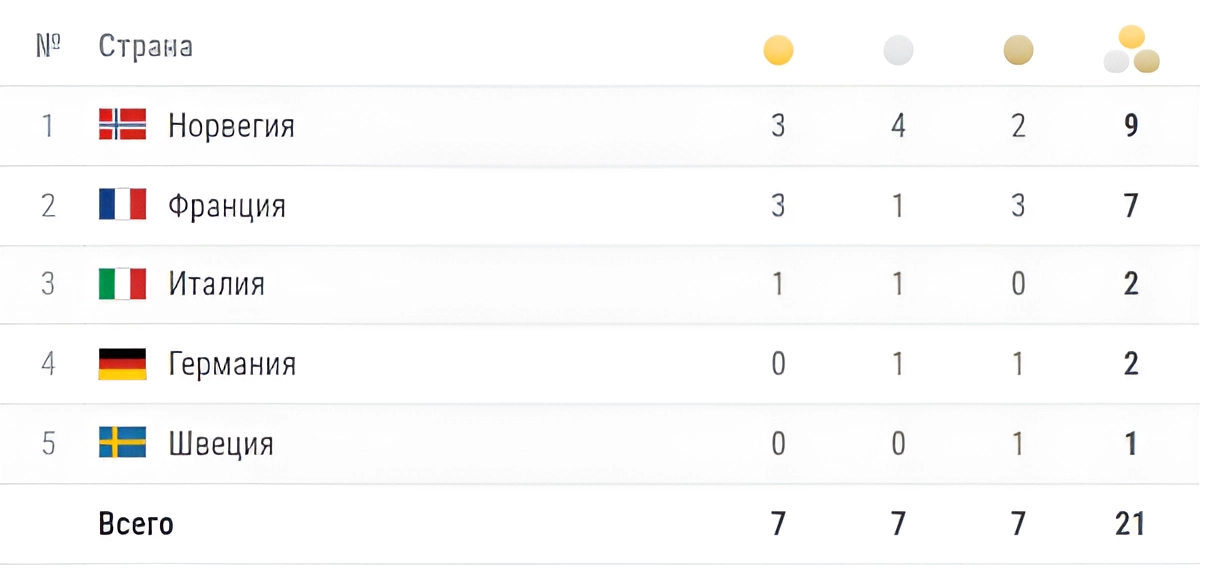Click the France flag icon
Image resolution: width=1220 pixels, height=576 pixels.
(x=122, y=204)
